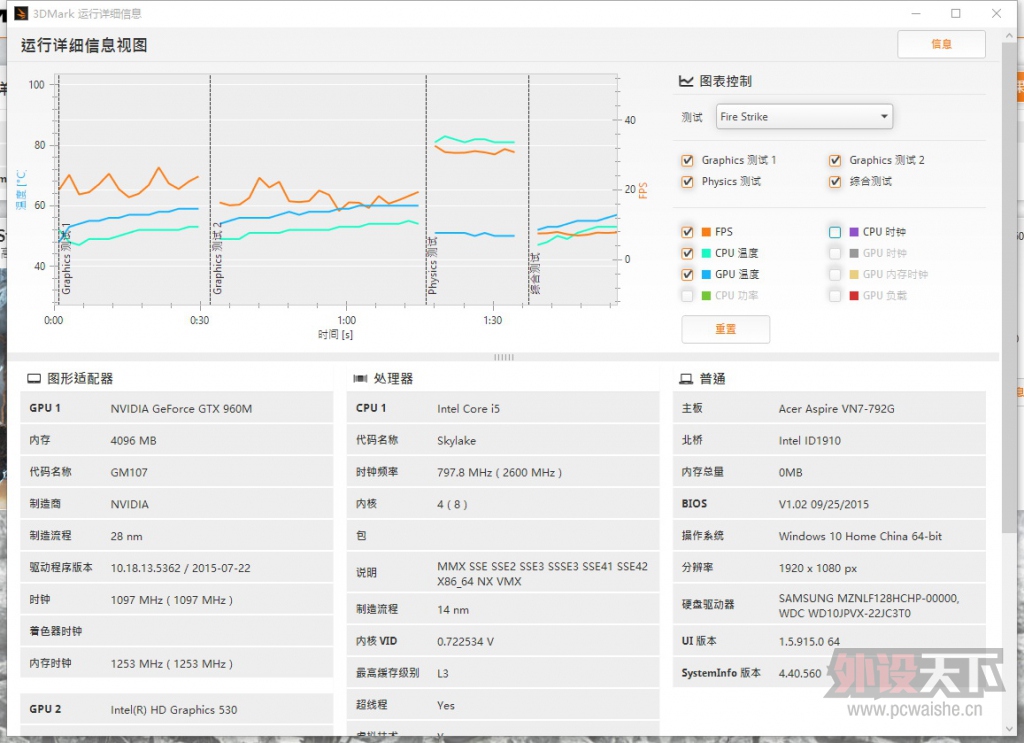Viewport: 1024px width, 743px height.
Task: Click the driver version 10.18.13.5362 value
Action: pos(180,568)
